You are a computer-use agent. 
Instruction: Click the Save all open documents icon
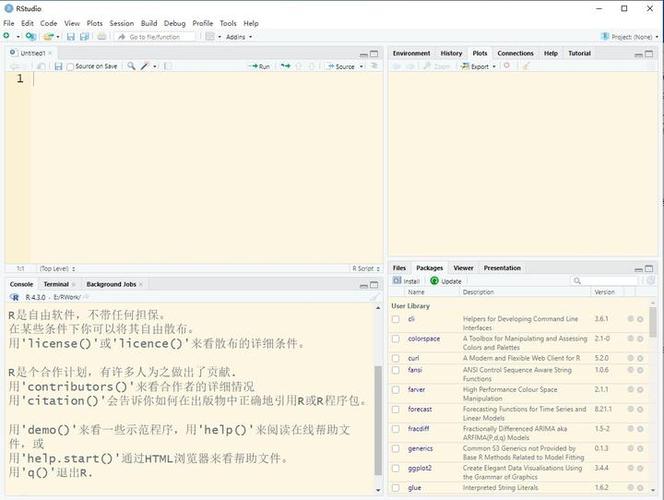tap(85, 37)
